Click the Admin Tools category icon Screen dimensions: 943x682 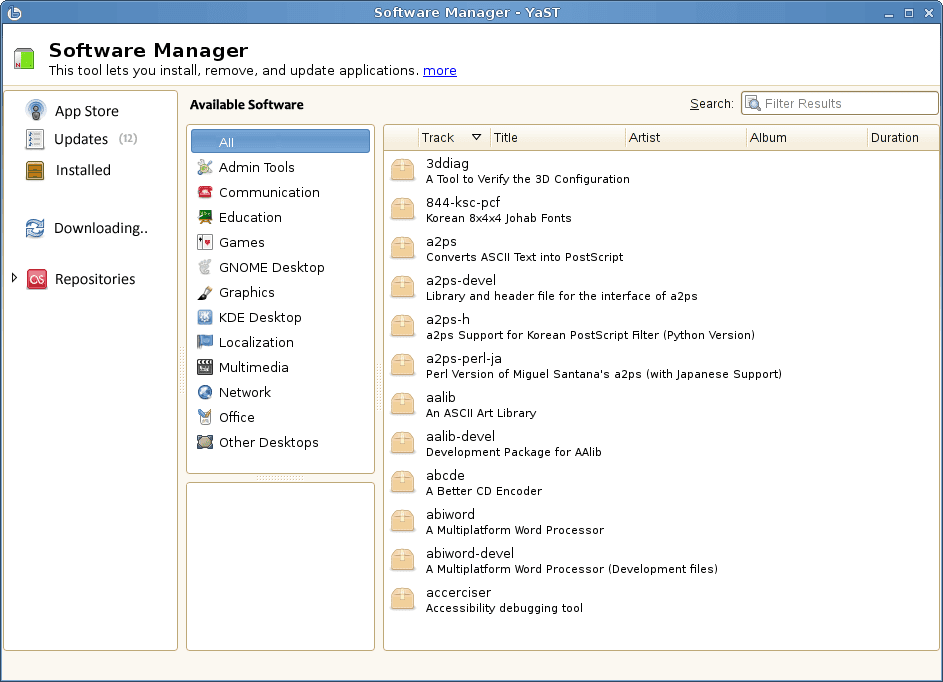tap(205, 167)
